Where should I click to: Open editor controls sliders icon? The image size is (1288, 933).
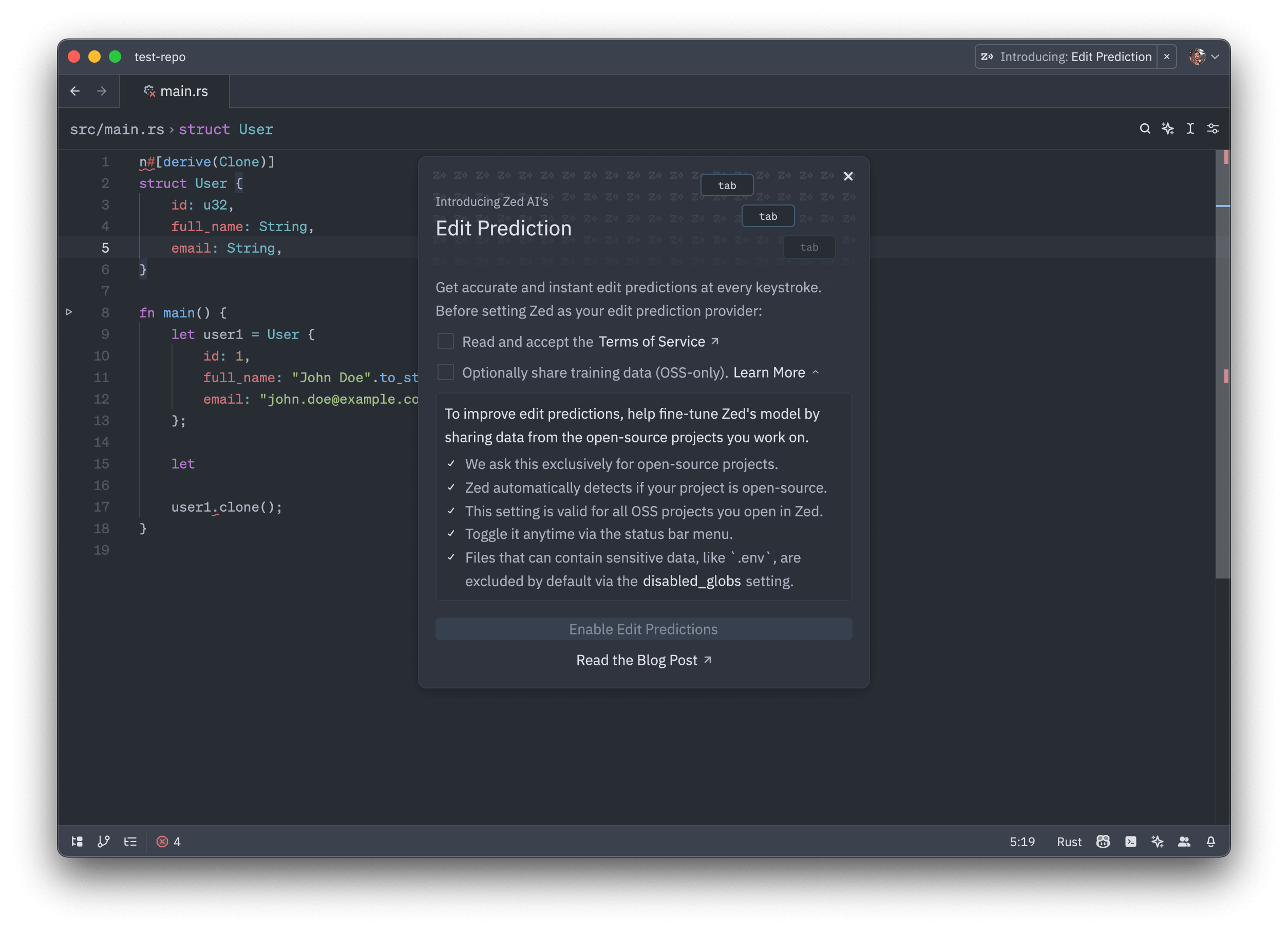coord(1213,129)
